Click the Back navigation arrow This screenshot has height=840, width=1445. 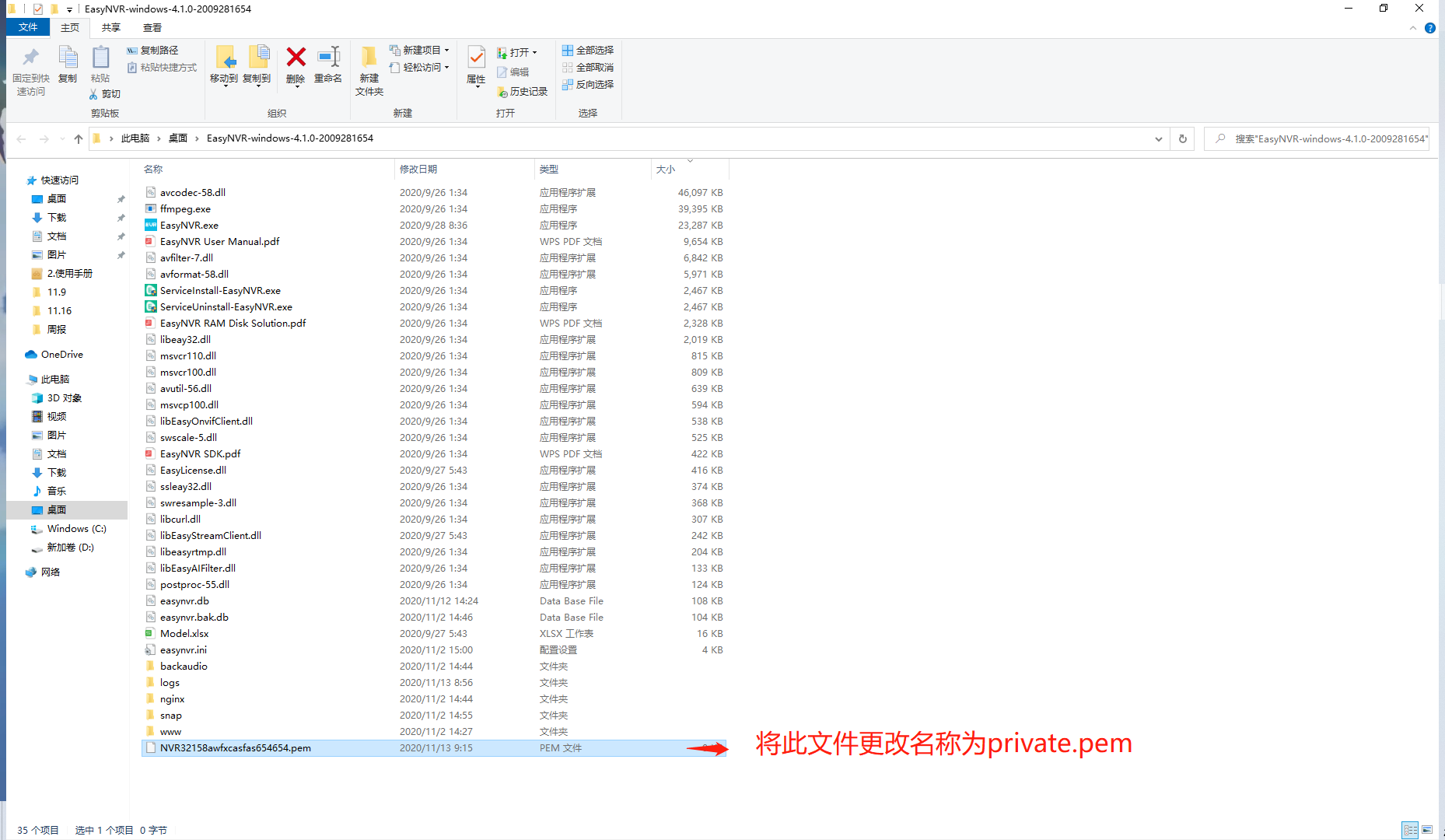22,139
